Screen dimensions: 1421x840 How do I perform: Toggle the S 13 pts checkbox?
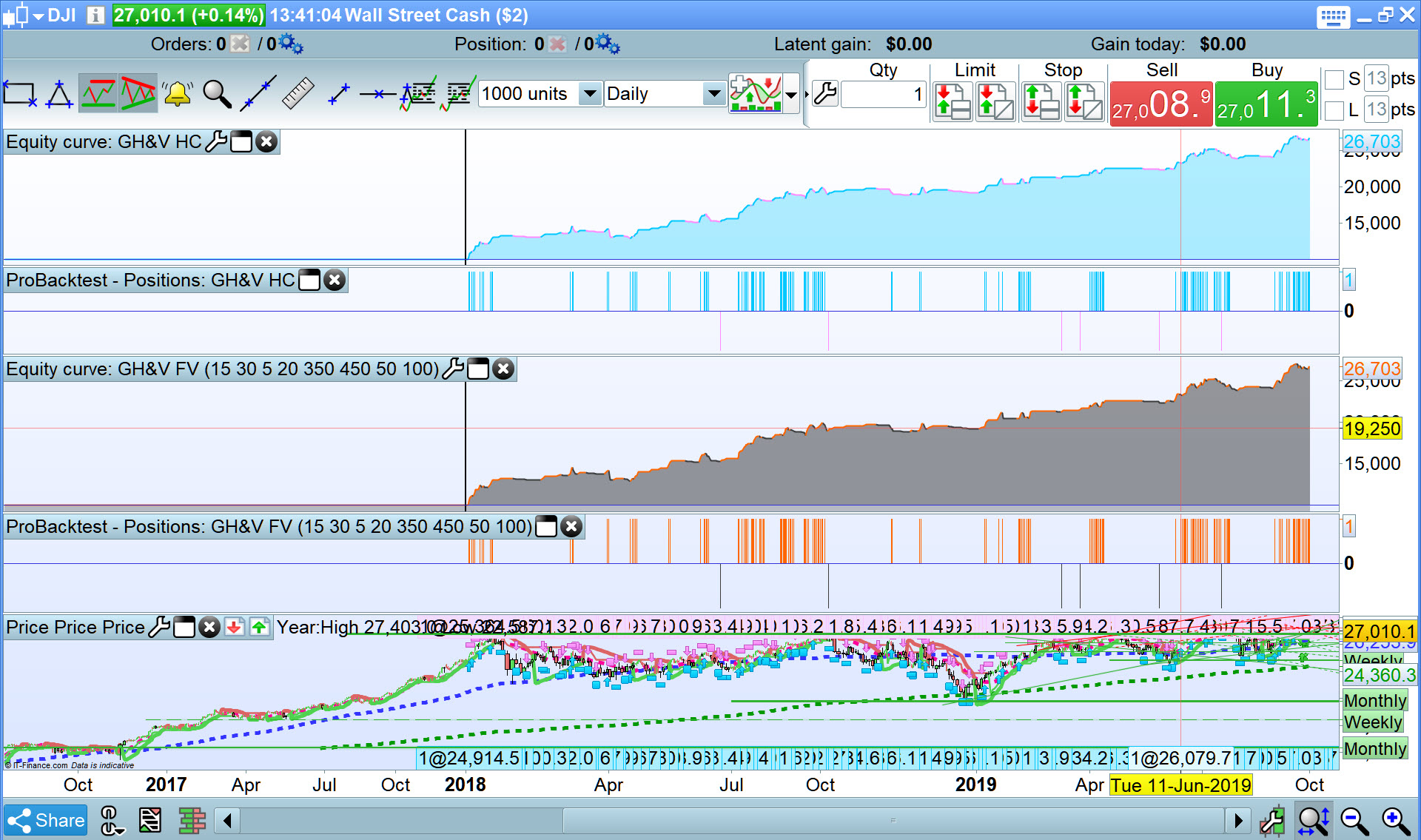coord(1334,79)
